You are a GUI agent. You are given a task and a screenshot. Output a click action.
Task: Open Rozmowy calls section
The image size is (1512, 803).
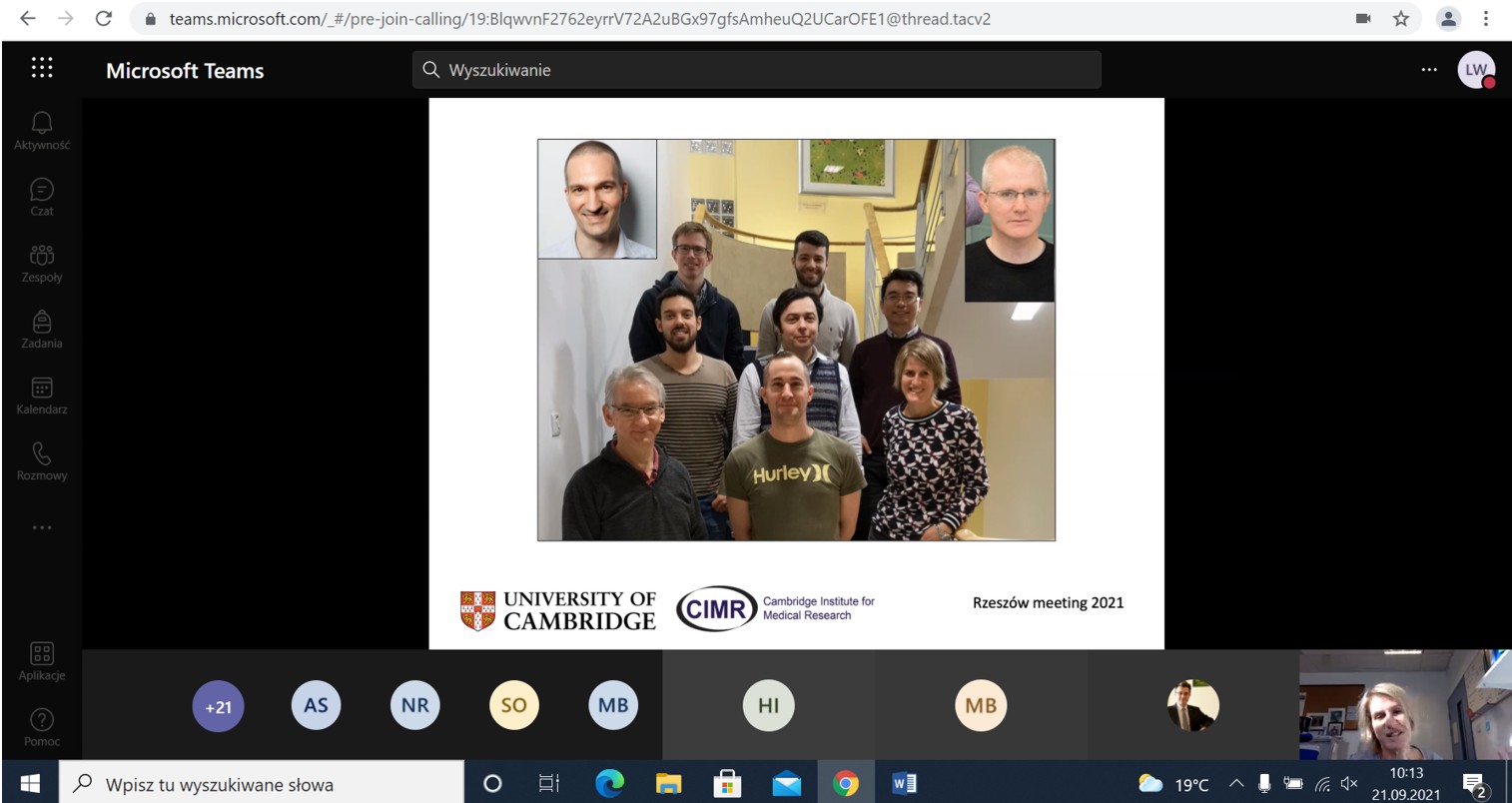click(x=41, y=460)
